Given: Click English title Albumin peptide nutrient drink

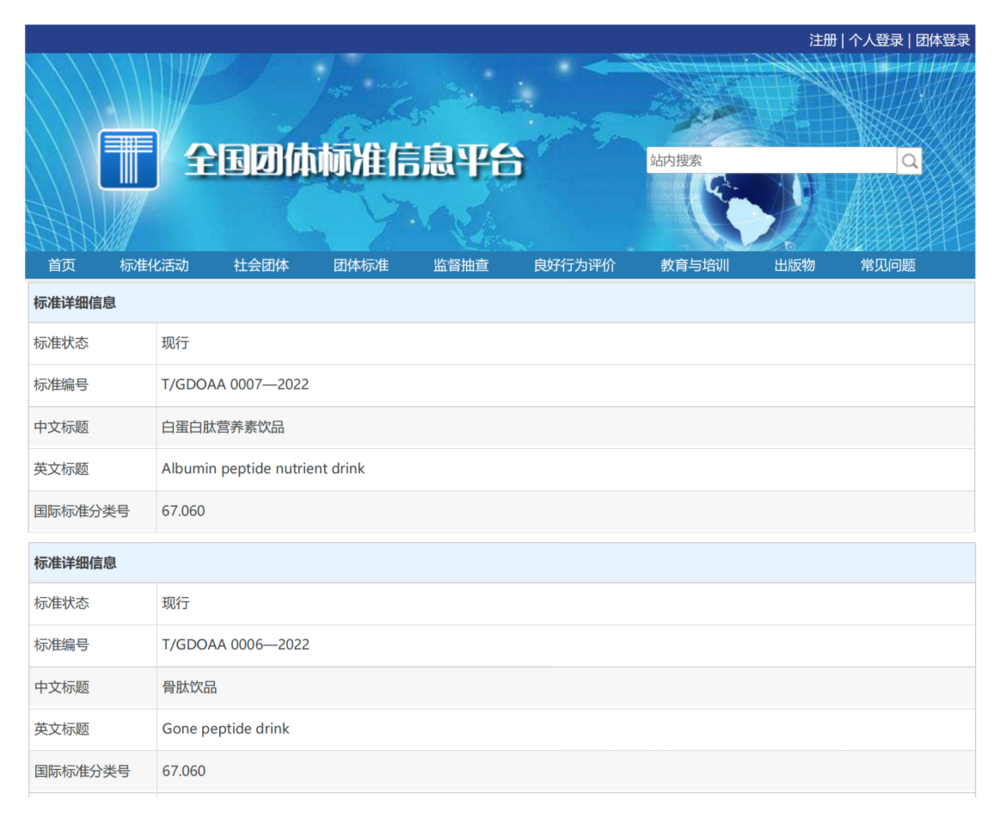Looking at the screenshot, I should 263,469.
